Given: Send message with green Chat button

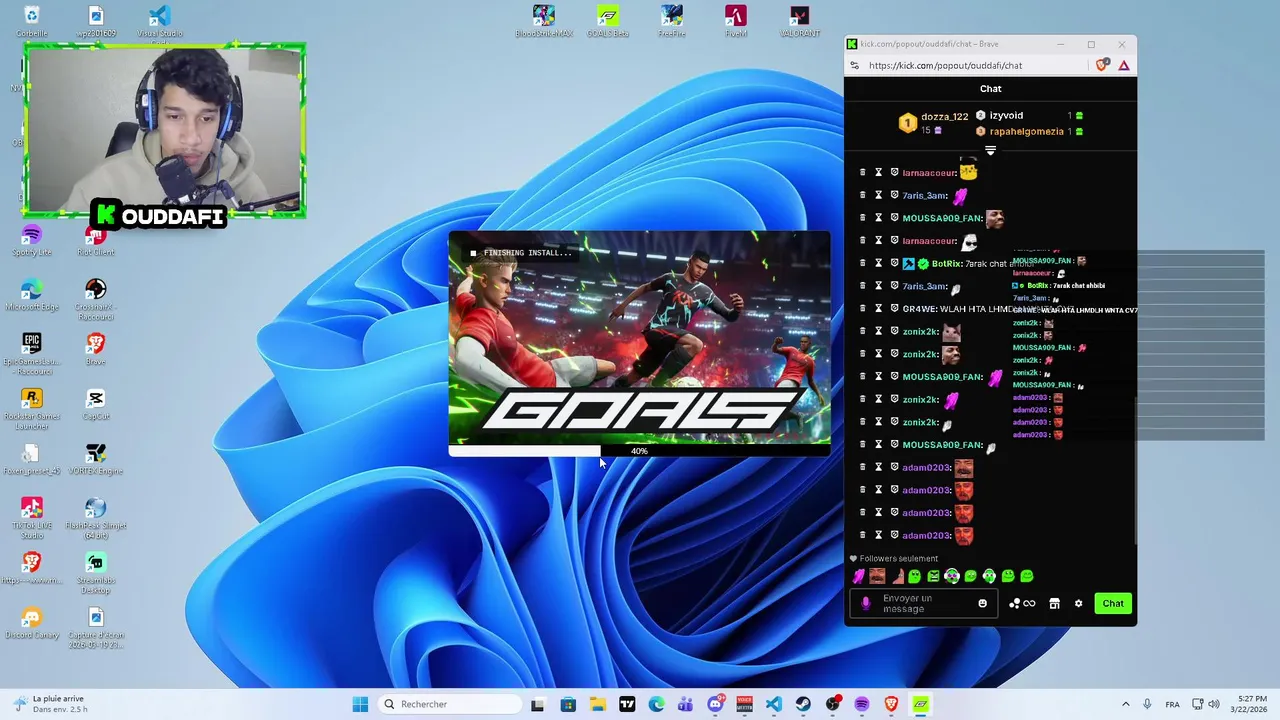Looking at the screenshot, I should (x=1113, y=603).
